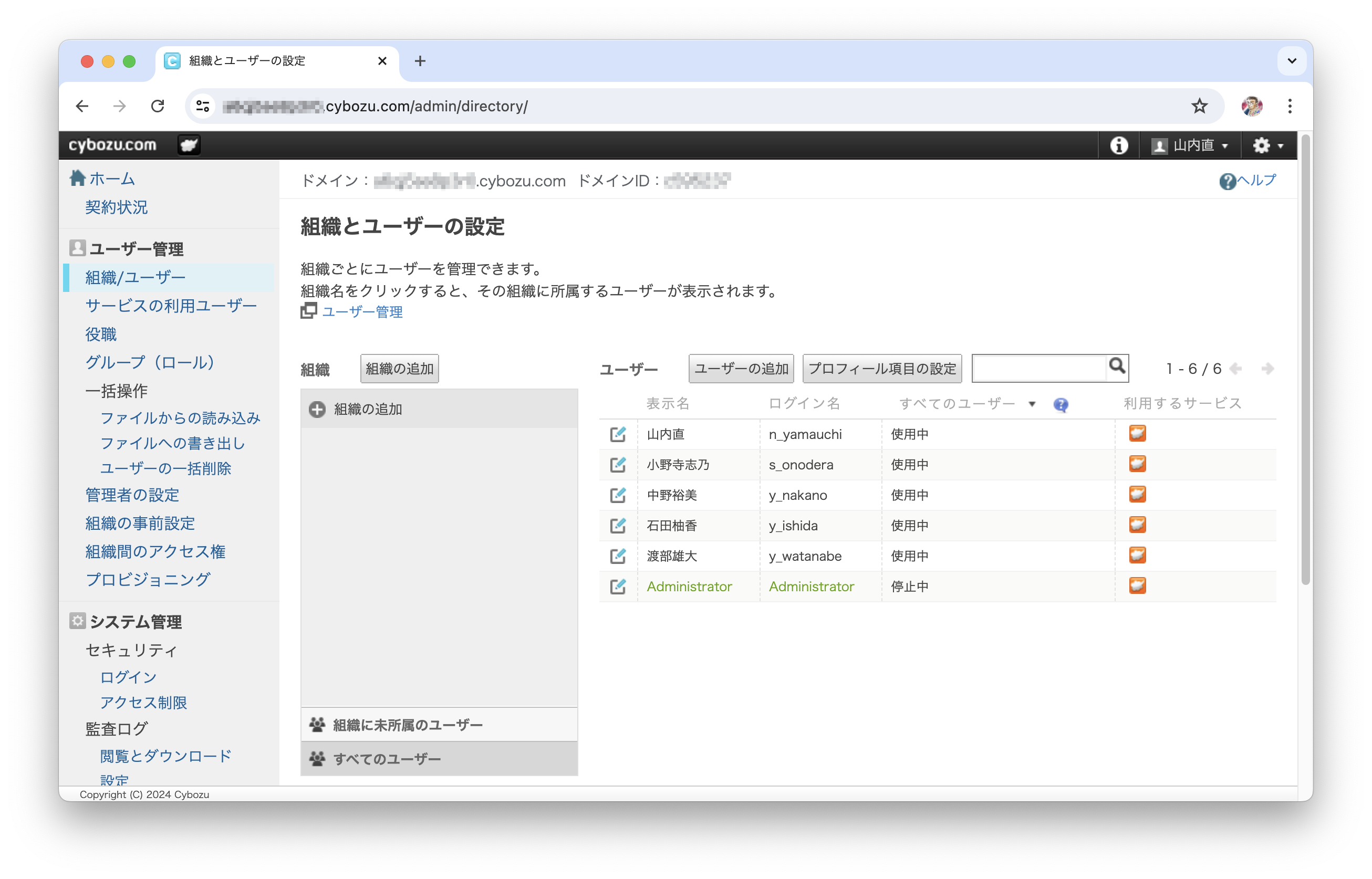Screen dimensions: 1372x879
Task: Bookmark this page with the star icon
Action: 1199,106
